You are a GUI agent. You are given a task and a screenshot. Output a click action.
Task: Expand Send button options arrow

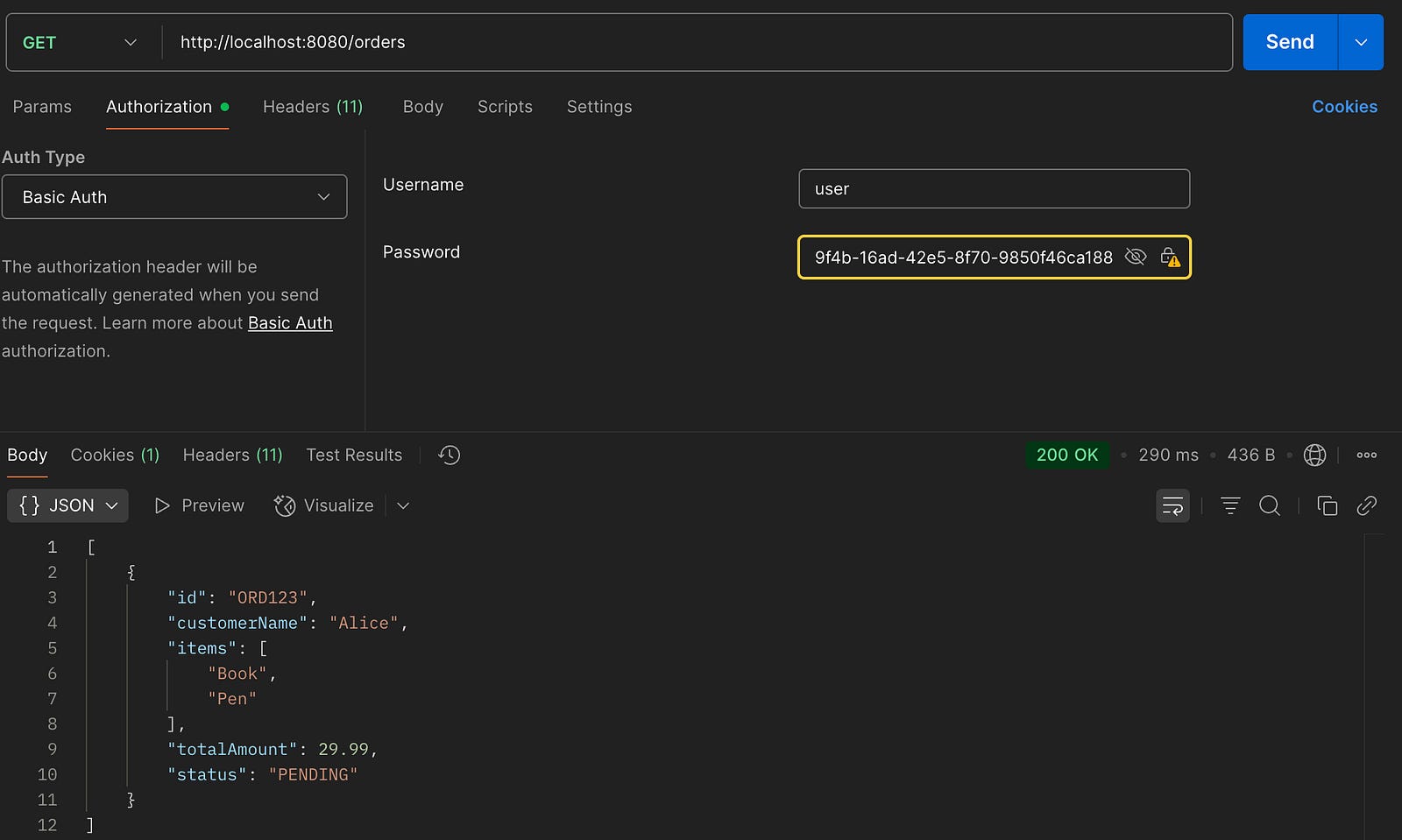pyautogui.click(x=1361, y=42)
